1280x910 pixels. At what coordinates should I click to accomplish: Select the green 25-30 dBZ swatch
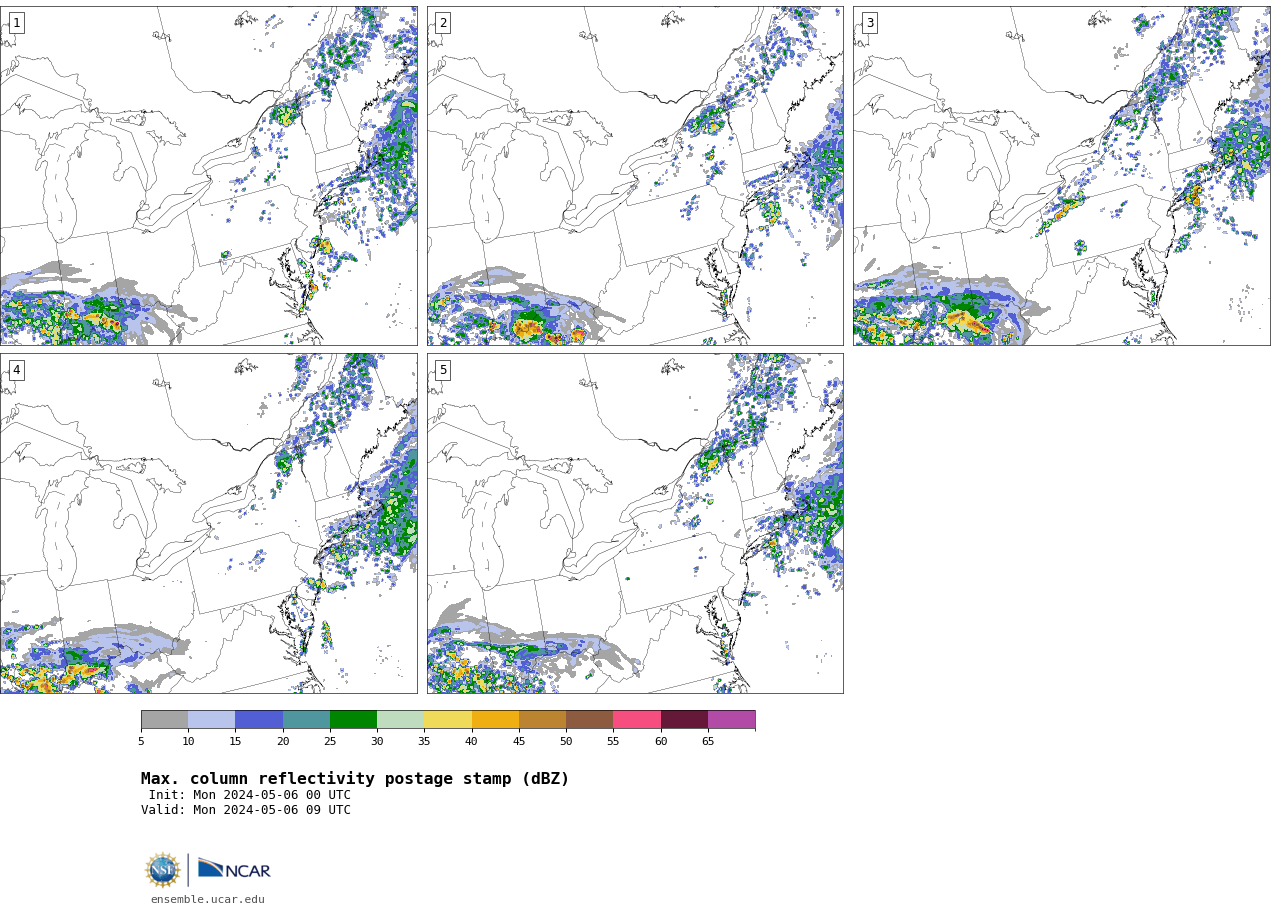coord(353,720)
